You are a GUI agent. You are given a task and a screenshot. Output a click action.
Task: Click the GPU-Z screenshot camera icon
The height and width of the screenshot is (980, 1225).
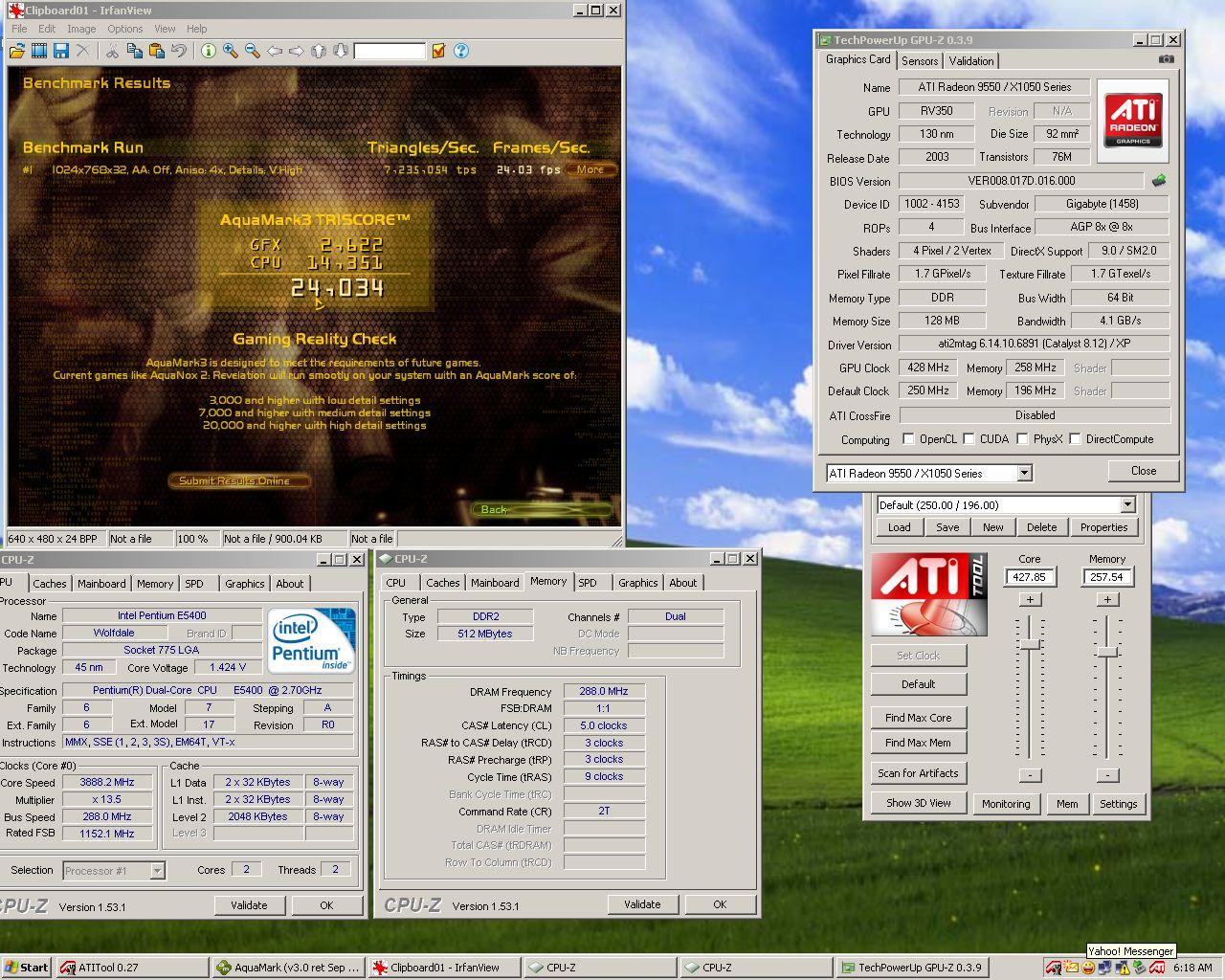tap(1166, 59)
